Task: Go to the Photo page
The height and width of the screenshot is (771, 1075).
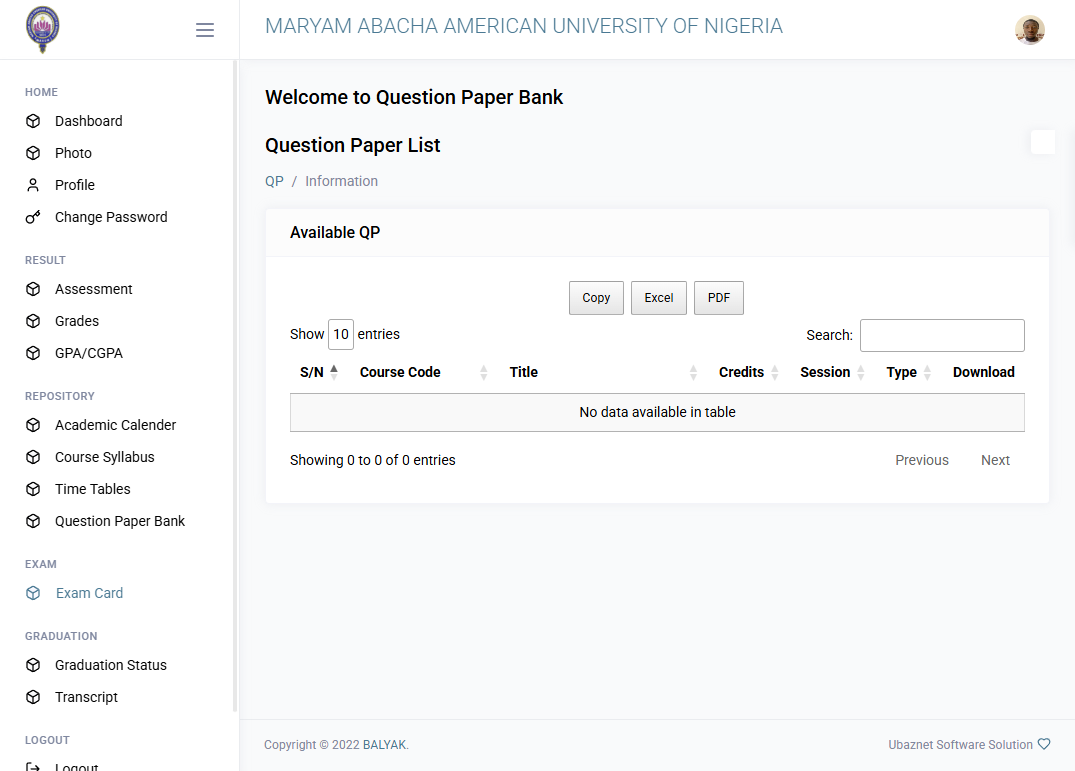Action: 73,153
